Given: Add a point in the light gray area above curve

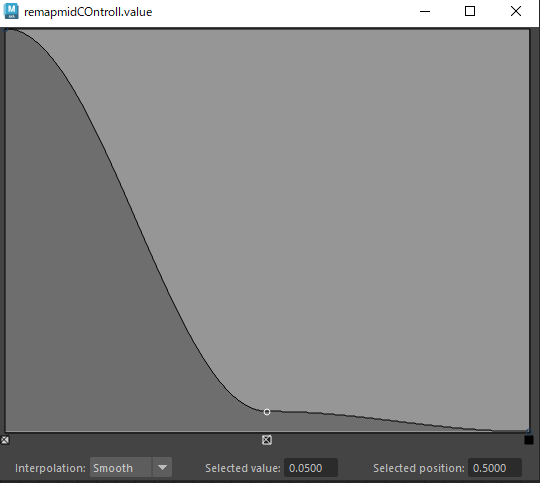Looking at the screenshot, I should [344, 207].
